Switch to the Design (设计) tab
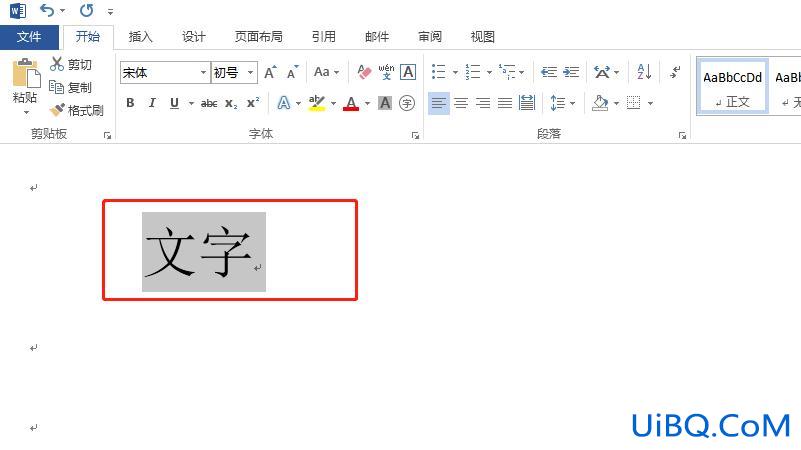 click(x=194, y=37)
